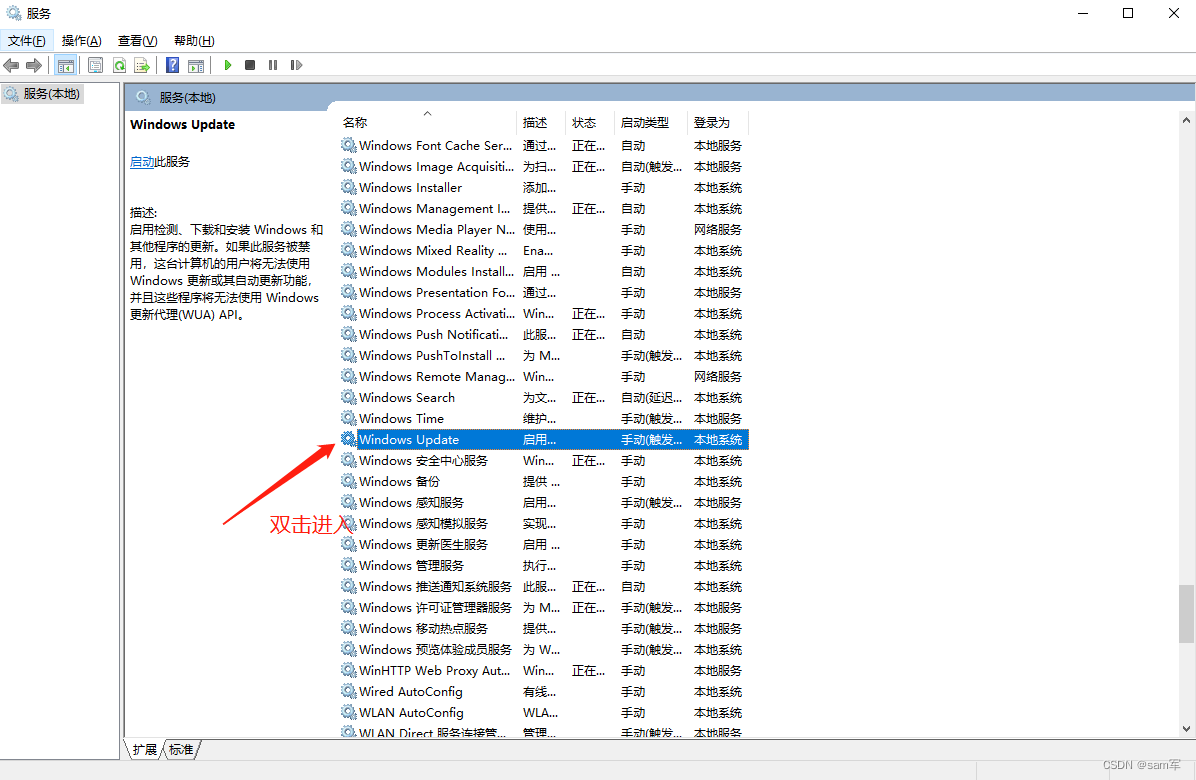Select the Windows PushToInstall row
This screenshot has height=780, width=1196.
point(544,355)
